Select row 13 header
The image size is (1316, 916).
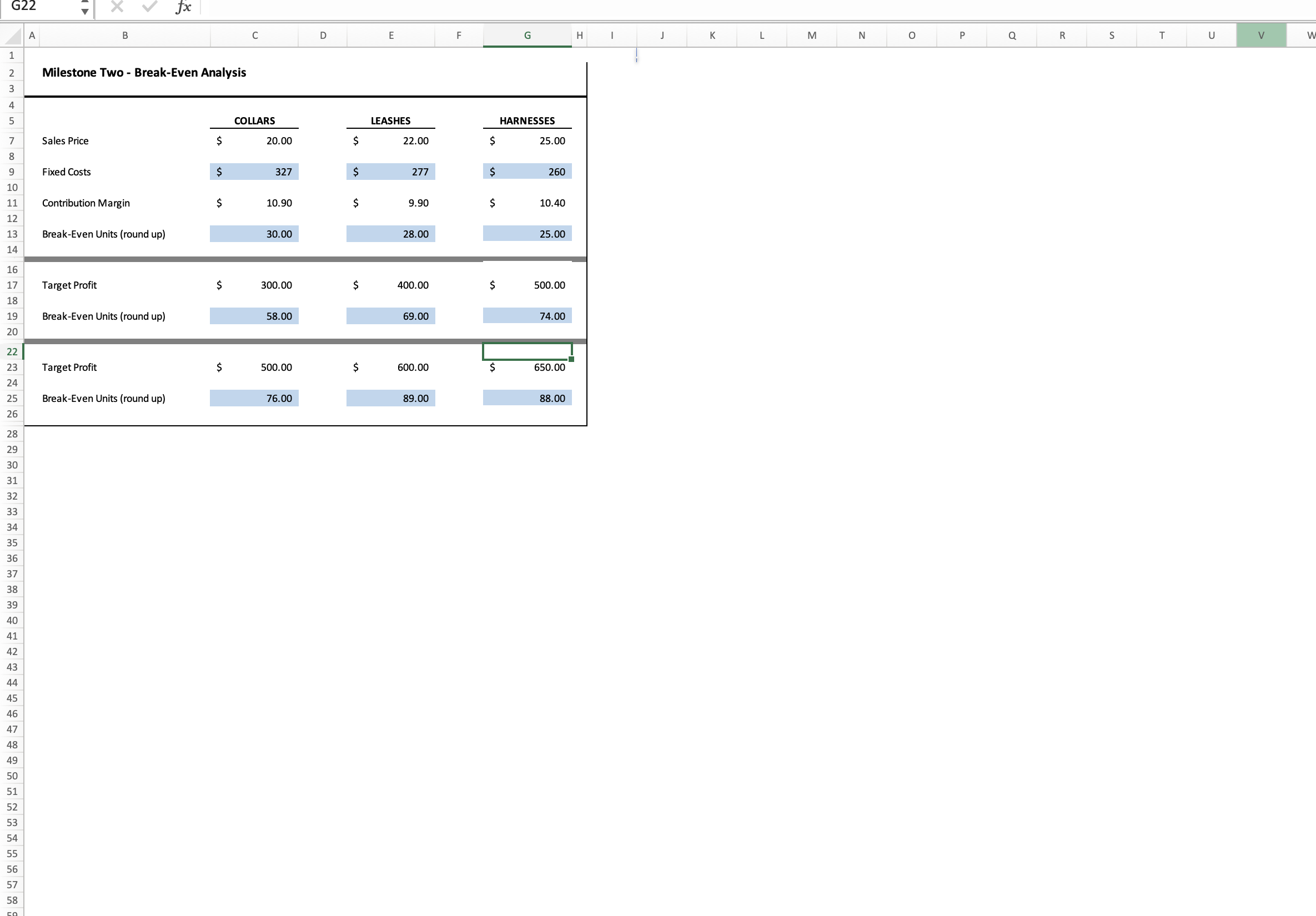12,234
